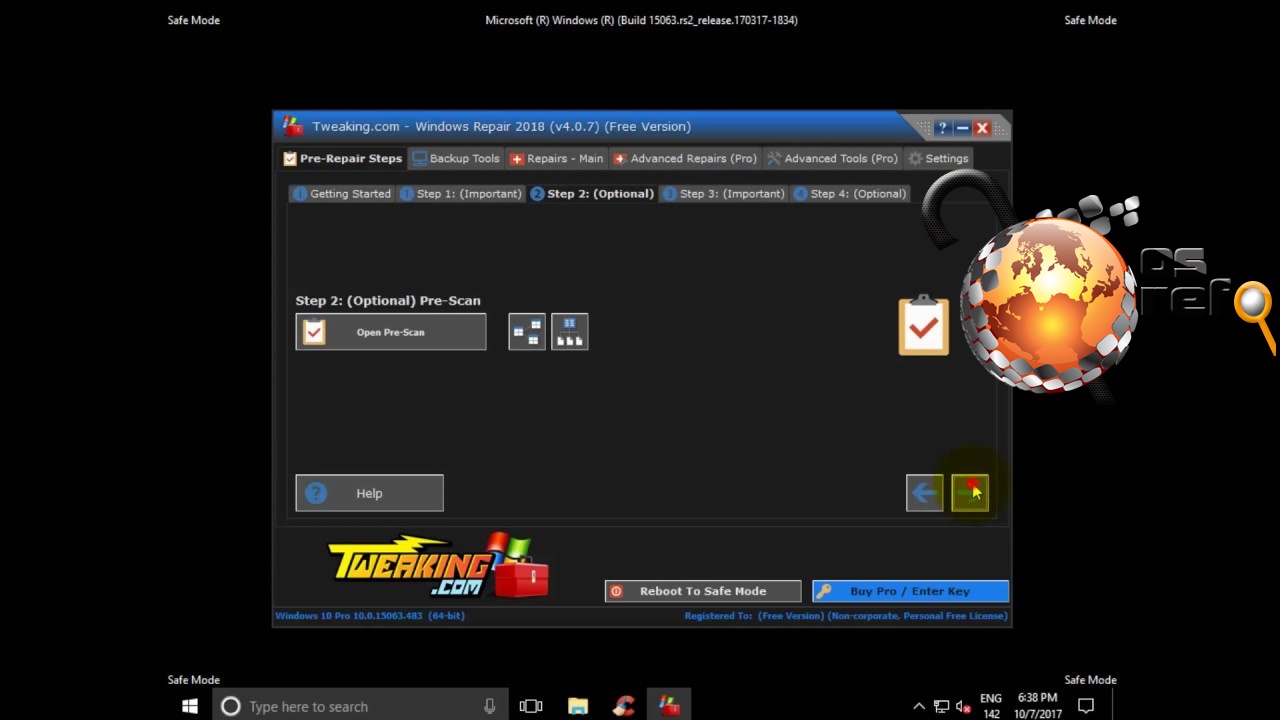Image resolution: width=1280 pixels, height=720 pixels.
Task: Click the app icon in title bar
Action: click(293, 126)
